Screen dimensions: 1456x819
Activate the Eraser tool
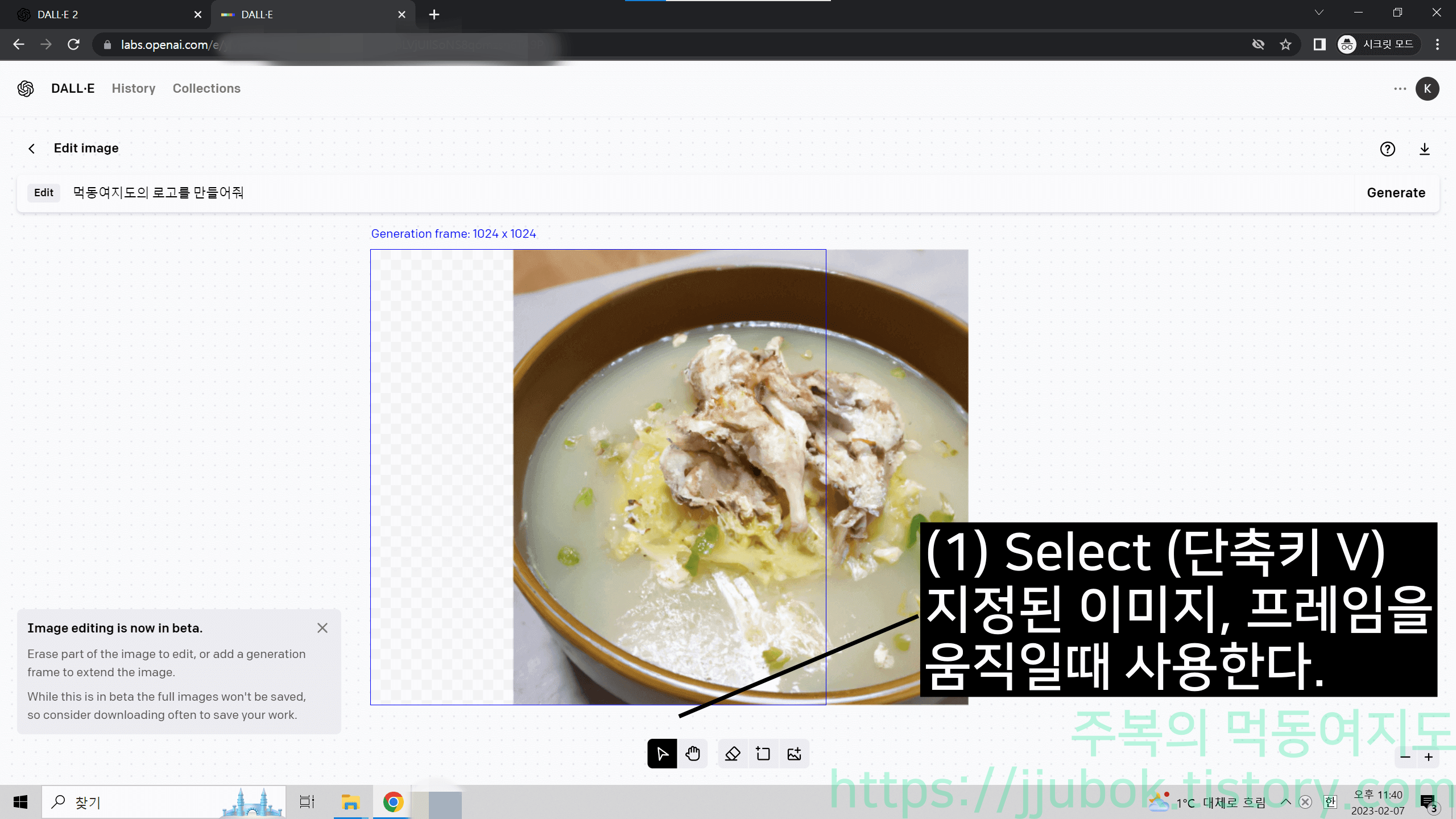[x=733, y=754]
